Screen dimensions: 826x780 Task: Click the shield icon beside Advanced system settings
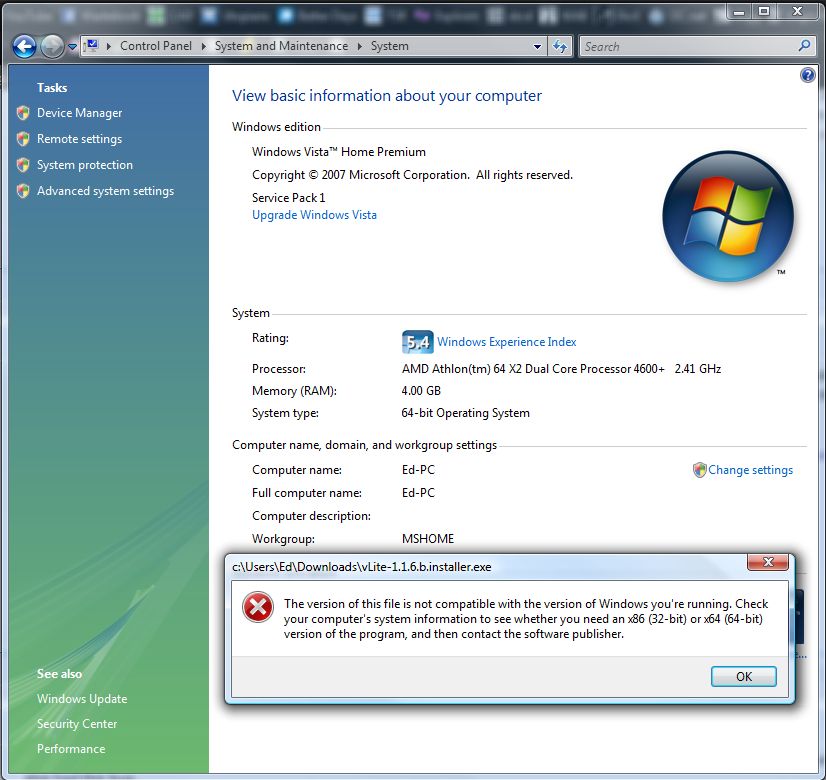pyautogui.click(x=23, y=191)
